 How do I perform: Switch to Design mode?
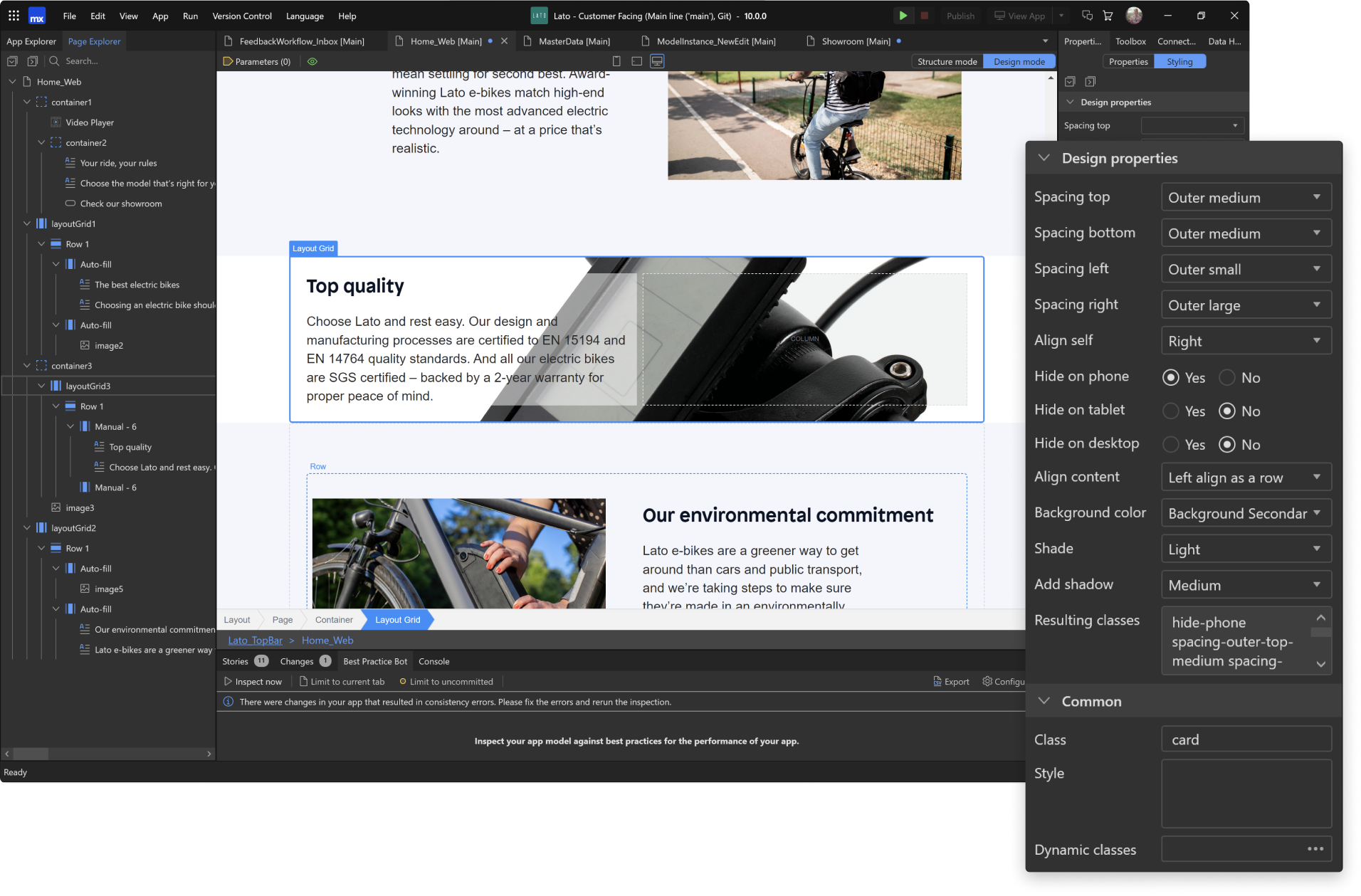point(1019,61)
